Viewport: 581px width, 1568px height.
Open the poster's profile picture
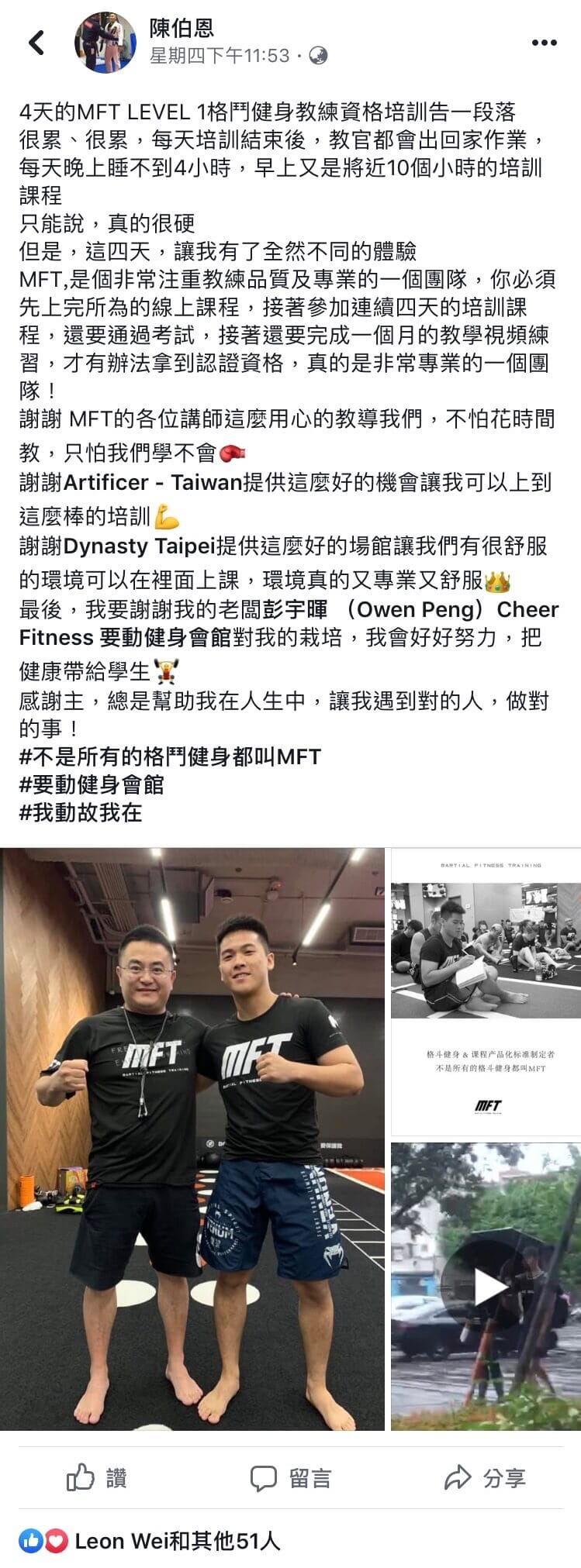click(107, 42)
